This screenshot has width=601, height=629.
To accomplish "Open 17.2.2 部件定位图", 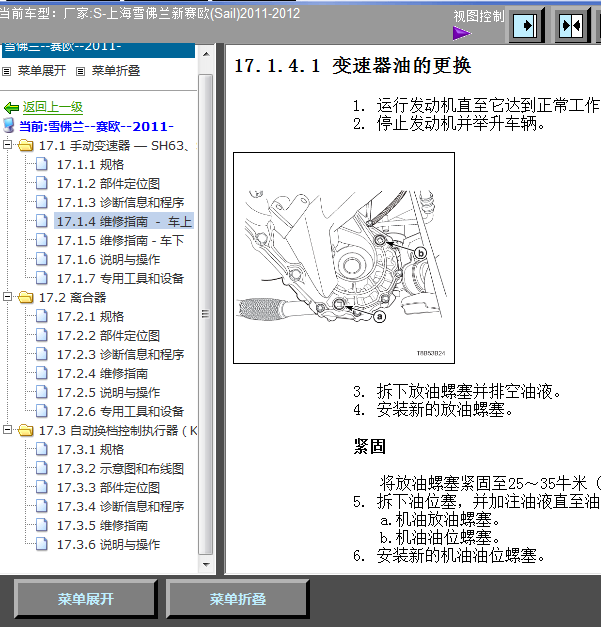I will pyautogui.click(x=108, y=335).
